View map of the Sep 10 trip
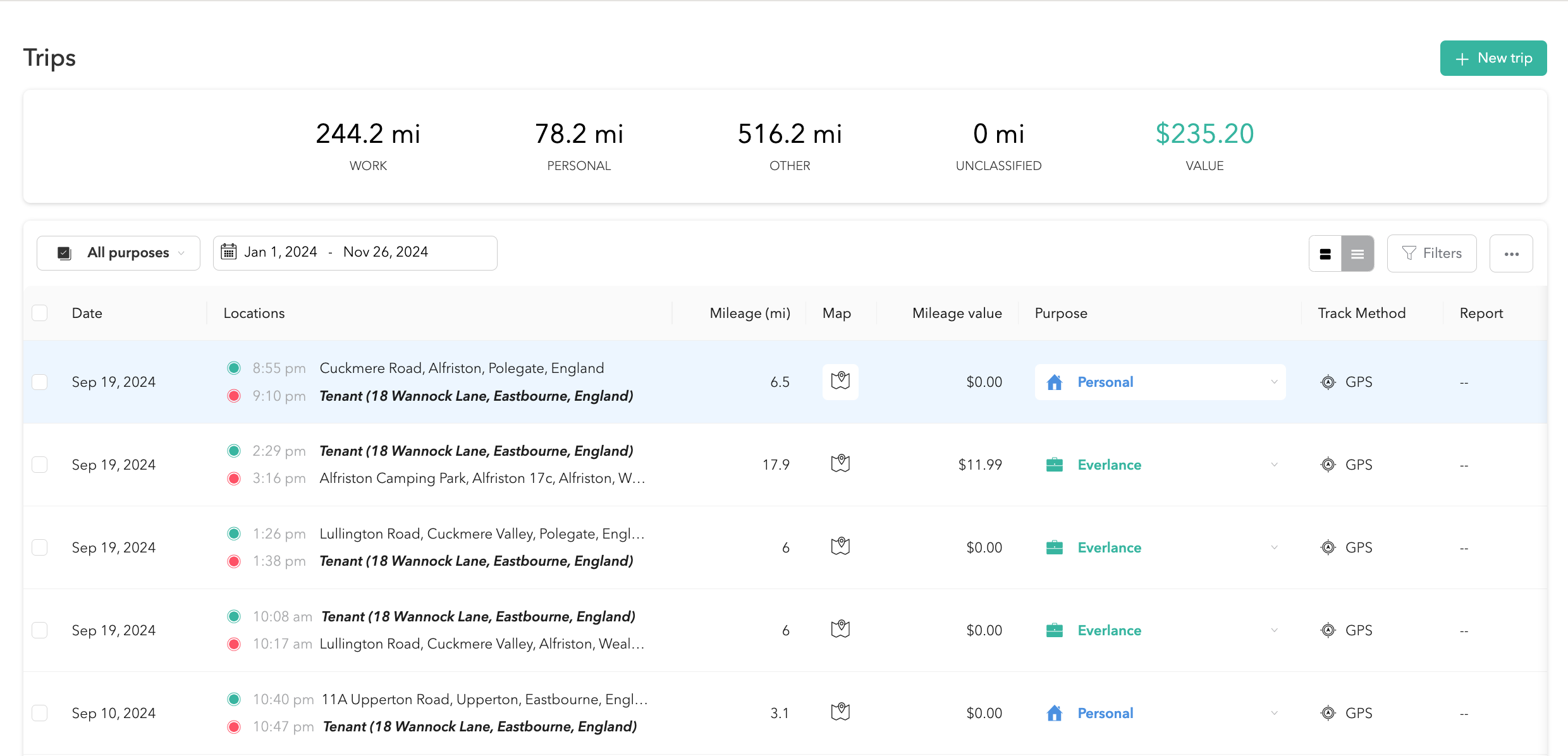 (x=840, y=712)
